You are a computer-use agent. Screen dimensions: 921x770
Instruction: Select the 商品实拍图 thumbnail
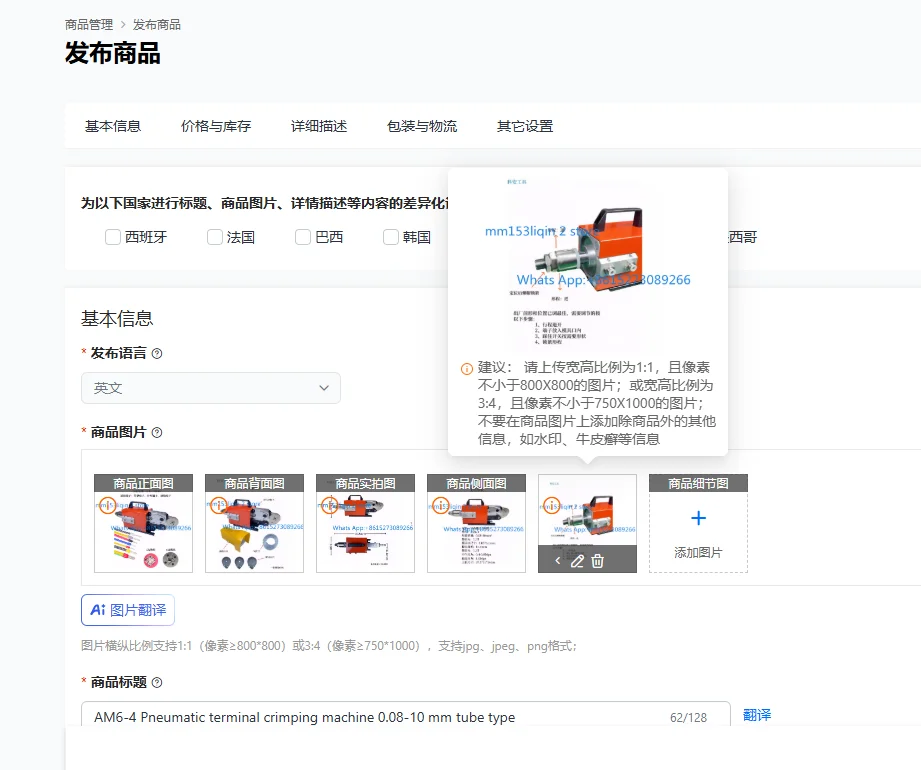[365, 523]
